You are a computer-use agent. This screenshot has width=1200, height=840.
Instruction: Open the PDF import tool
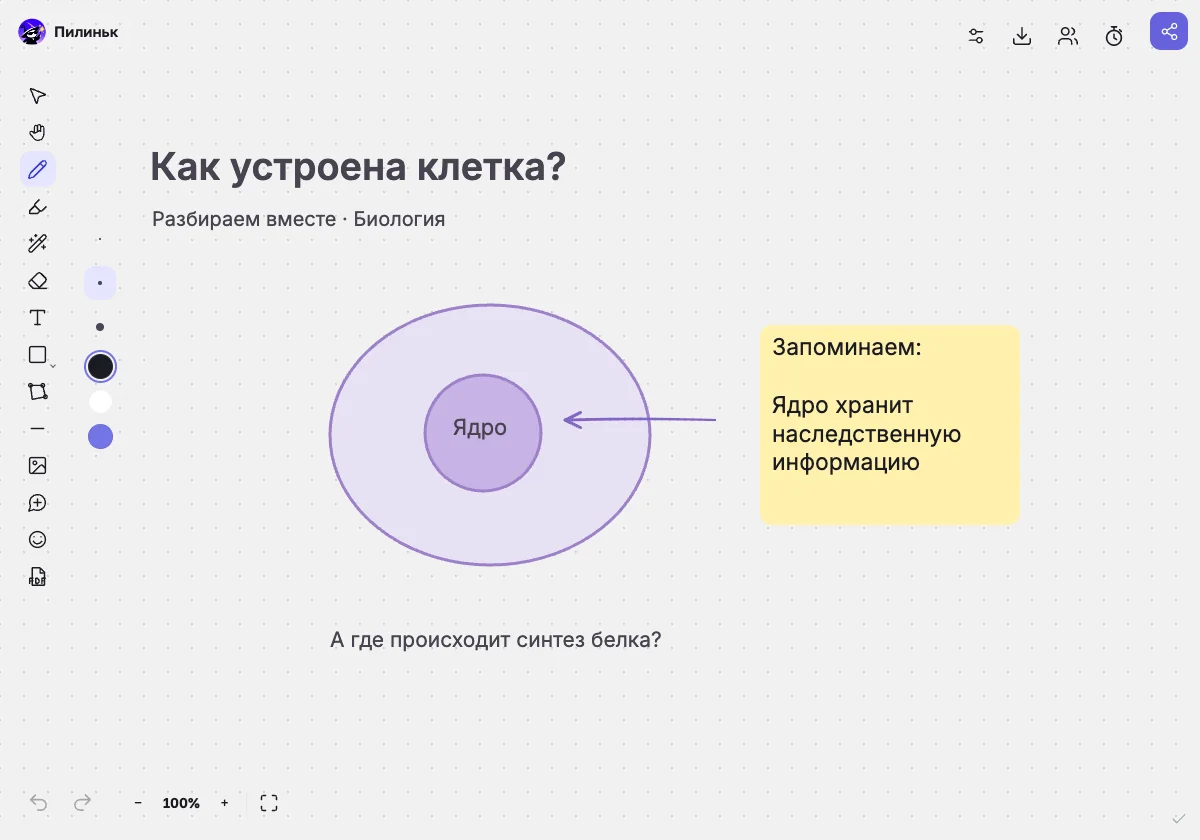37,577
